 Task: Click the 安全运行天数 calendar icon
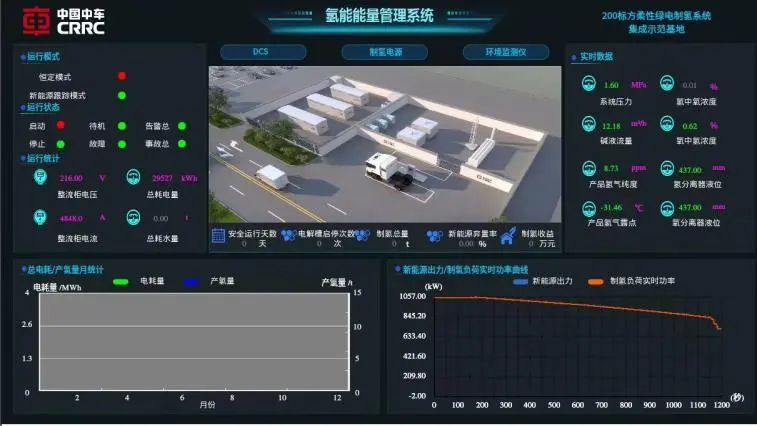coord(218,236)
